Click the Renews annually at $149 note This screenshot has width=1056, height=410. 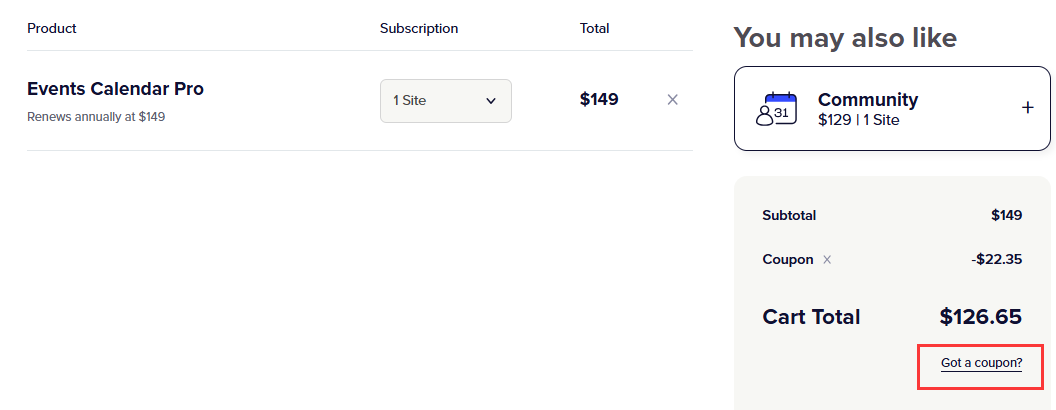pyautogui.click(x=96, y=117)
